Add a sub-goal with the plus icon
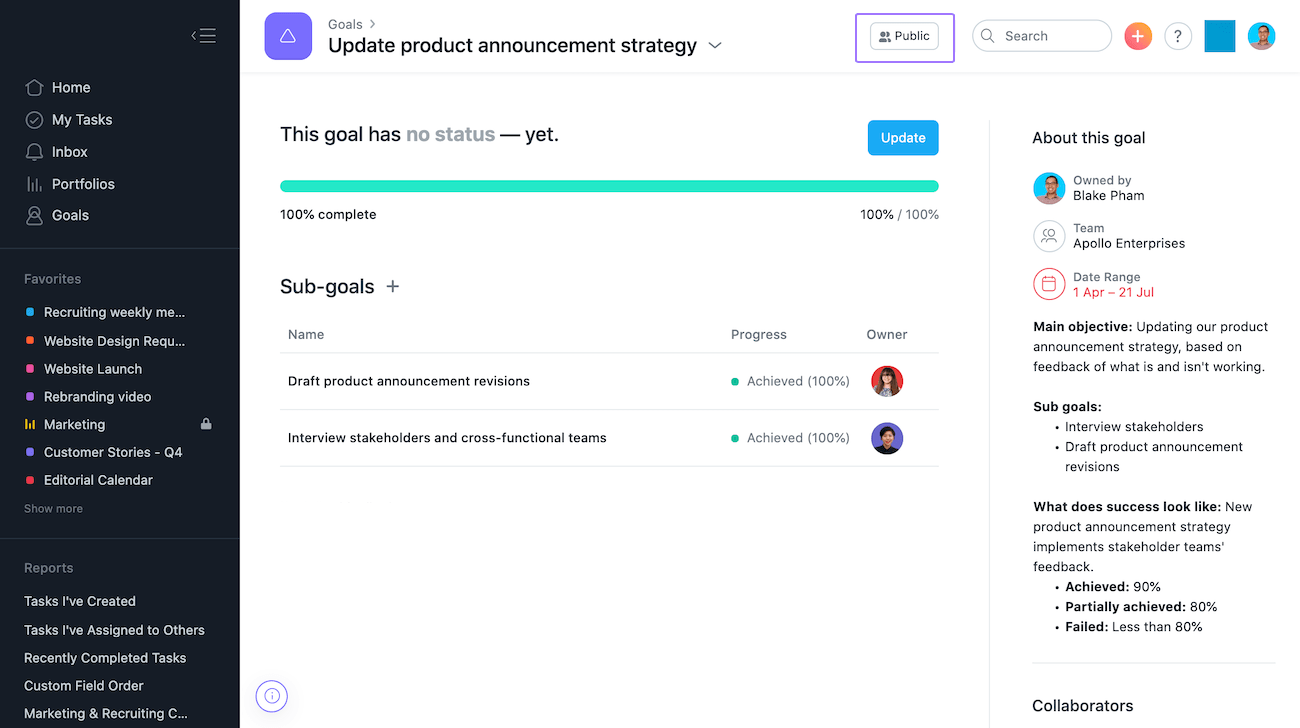Screen dimensions: 1300x728 pyautogui.click(x=393, y=287)
